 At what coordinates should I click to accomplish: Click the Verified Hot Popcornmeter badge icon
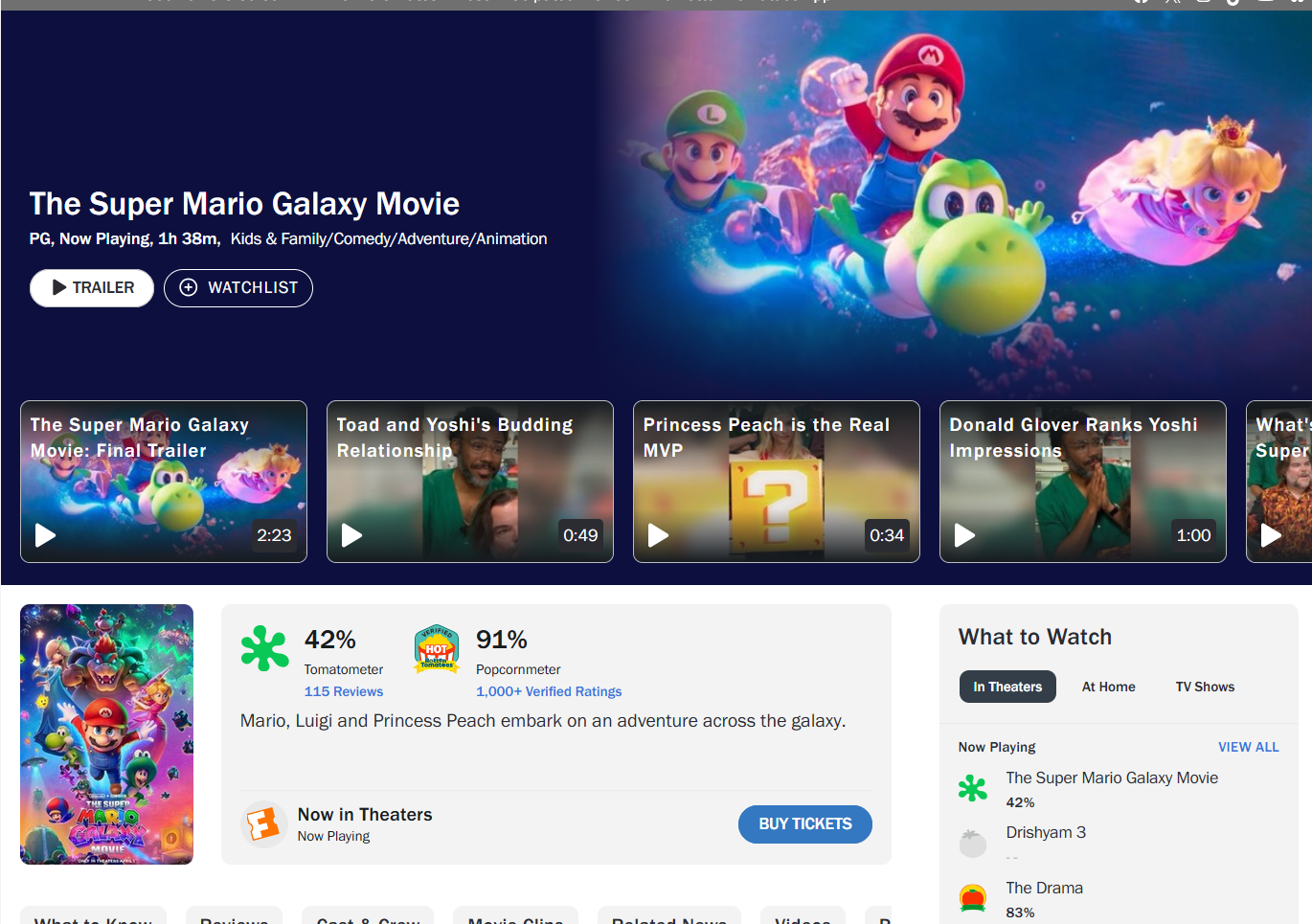click(x=437, y=648)
